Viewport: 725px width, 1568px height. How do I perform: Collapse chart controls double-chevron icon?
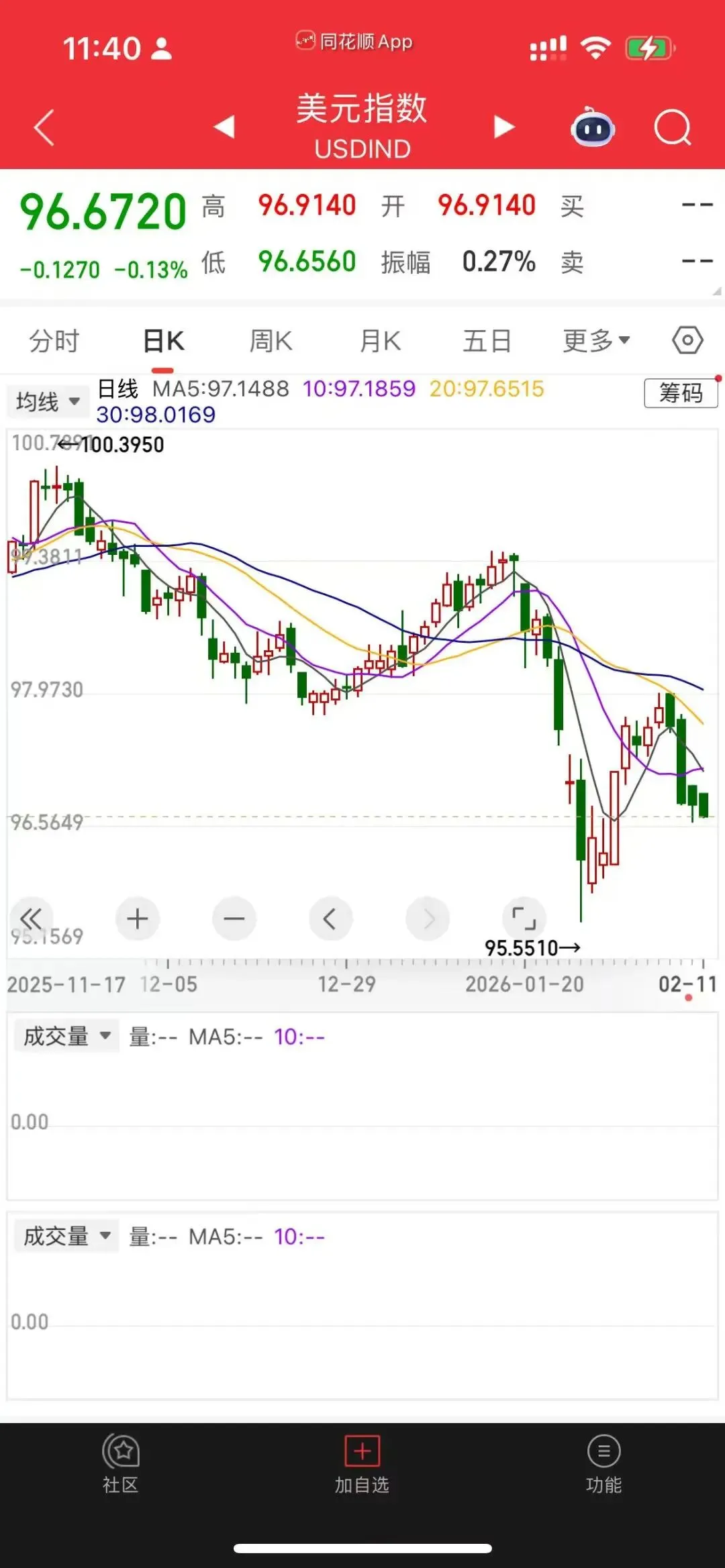coord(31,919)
